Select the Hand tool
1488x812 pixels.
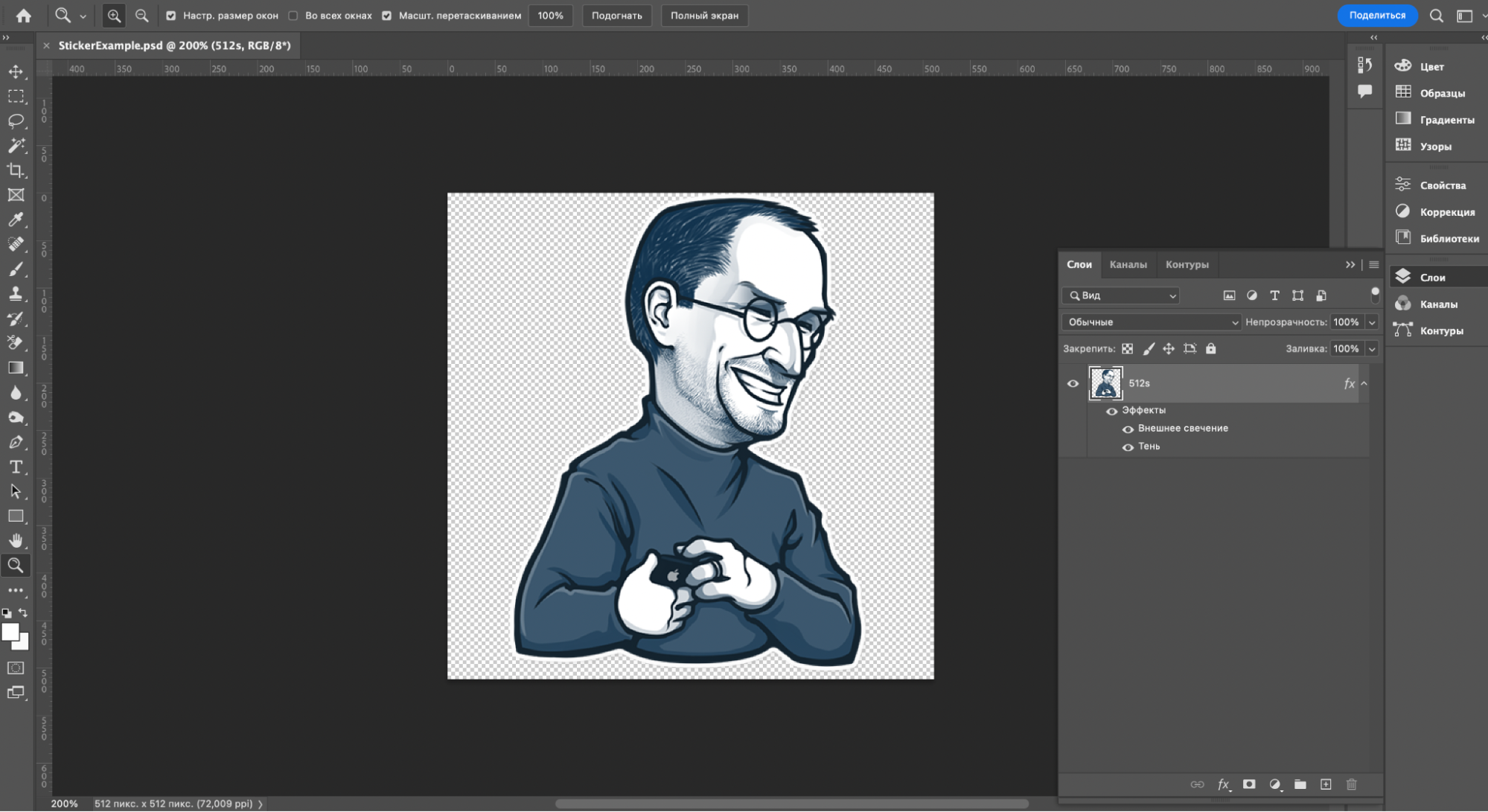[x=16, y=540]
